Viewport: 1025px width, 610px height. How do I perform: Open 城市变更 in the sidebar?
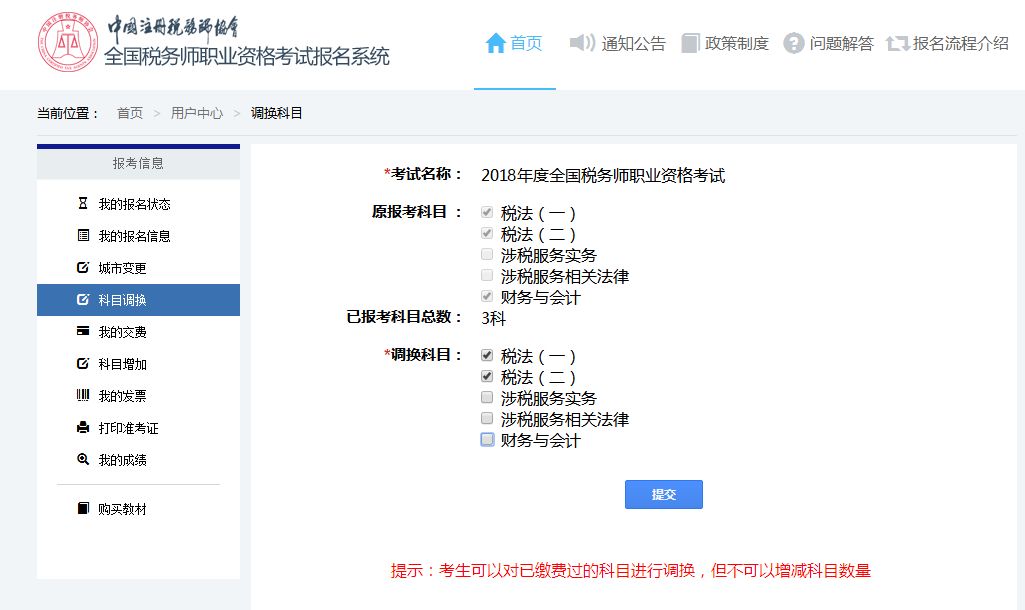point(122,268)
